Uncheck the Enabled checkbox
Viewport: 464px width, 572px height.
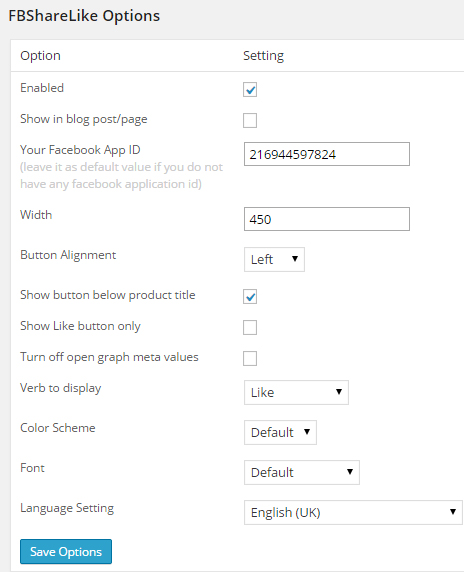pos(250,89)
